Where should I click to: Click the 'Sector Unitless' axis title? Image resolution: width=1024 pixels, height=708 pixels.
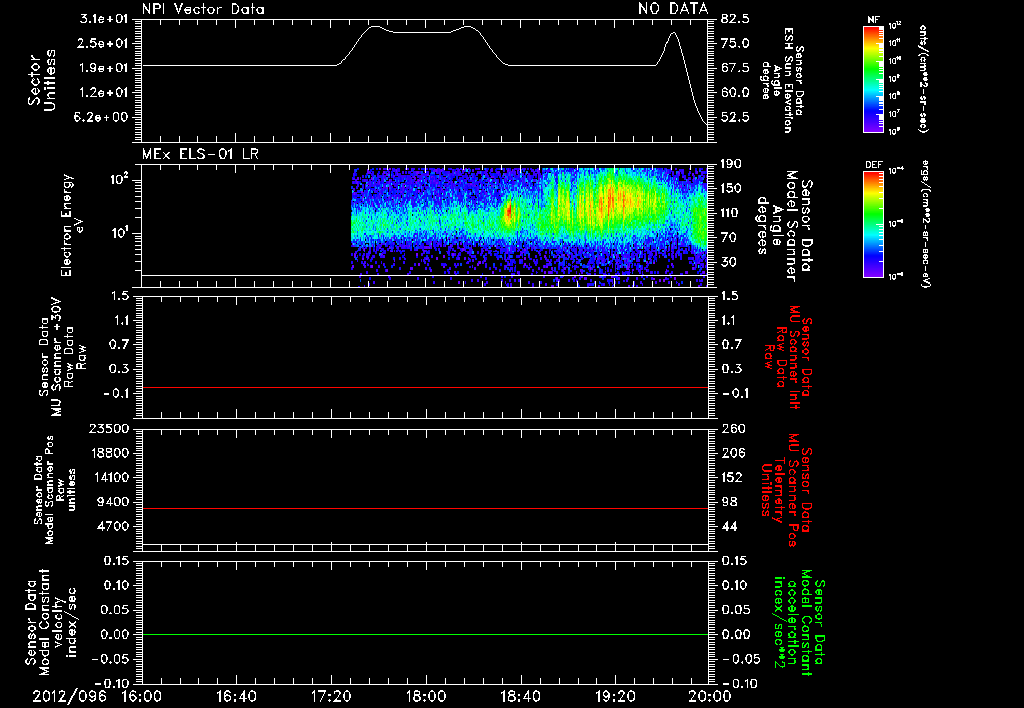click(x=42, y=80)
